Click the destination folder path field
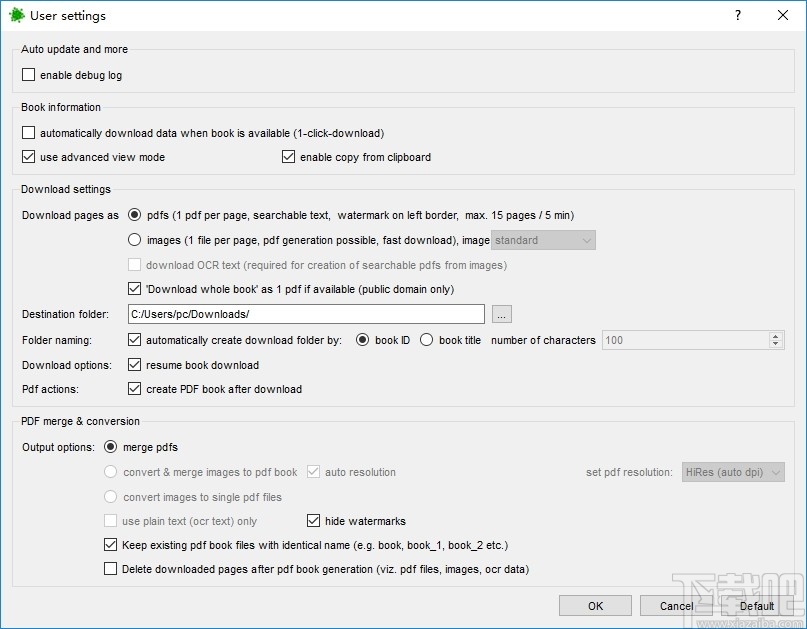The width and height of the screenshot is (807, 629). [300, 314]
